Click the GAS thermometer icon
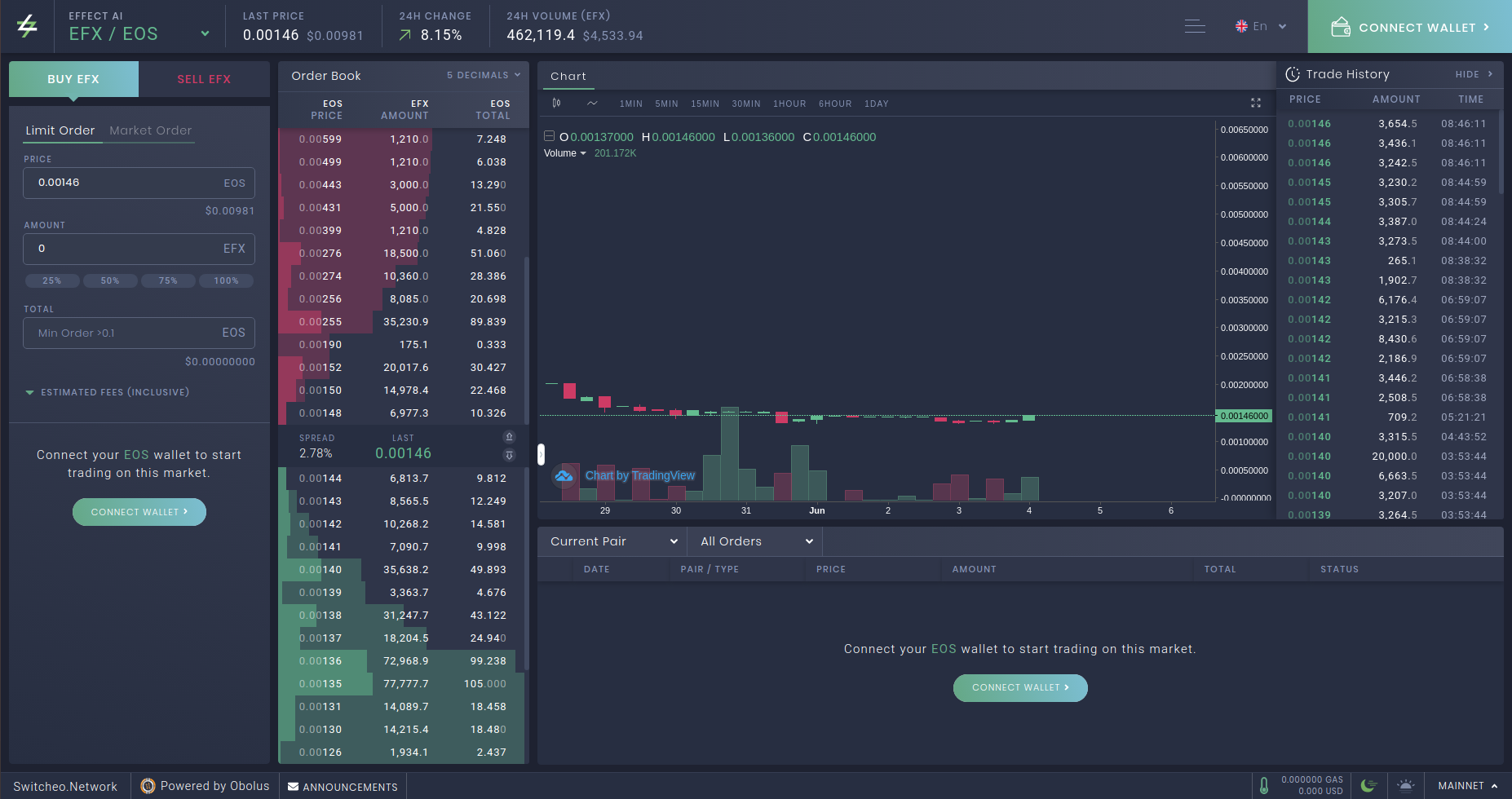1512x799 pixels. [x=1264, y=786]
